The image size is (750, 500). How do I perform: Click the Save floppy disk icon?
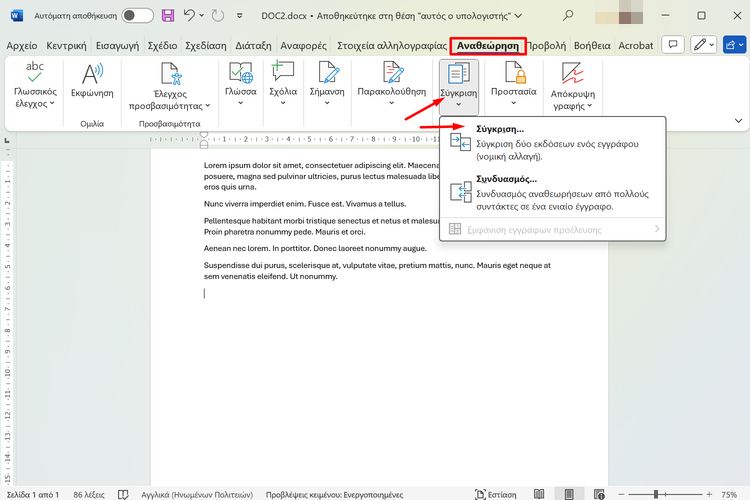(167, 16)
